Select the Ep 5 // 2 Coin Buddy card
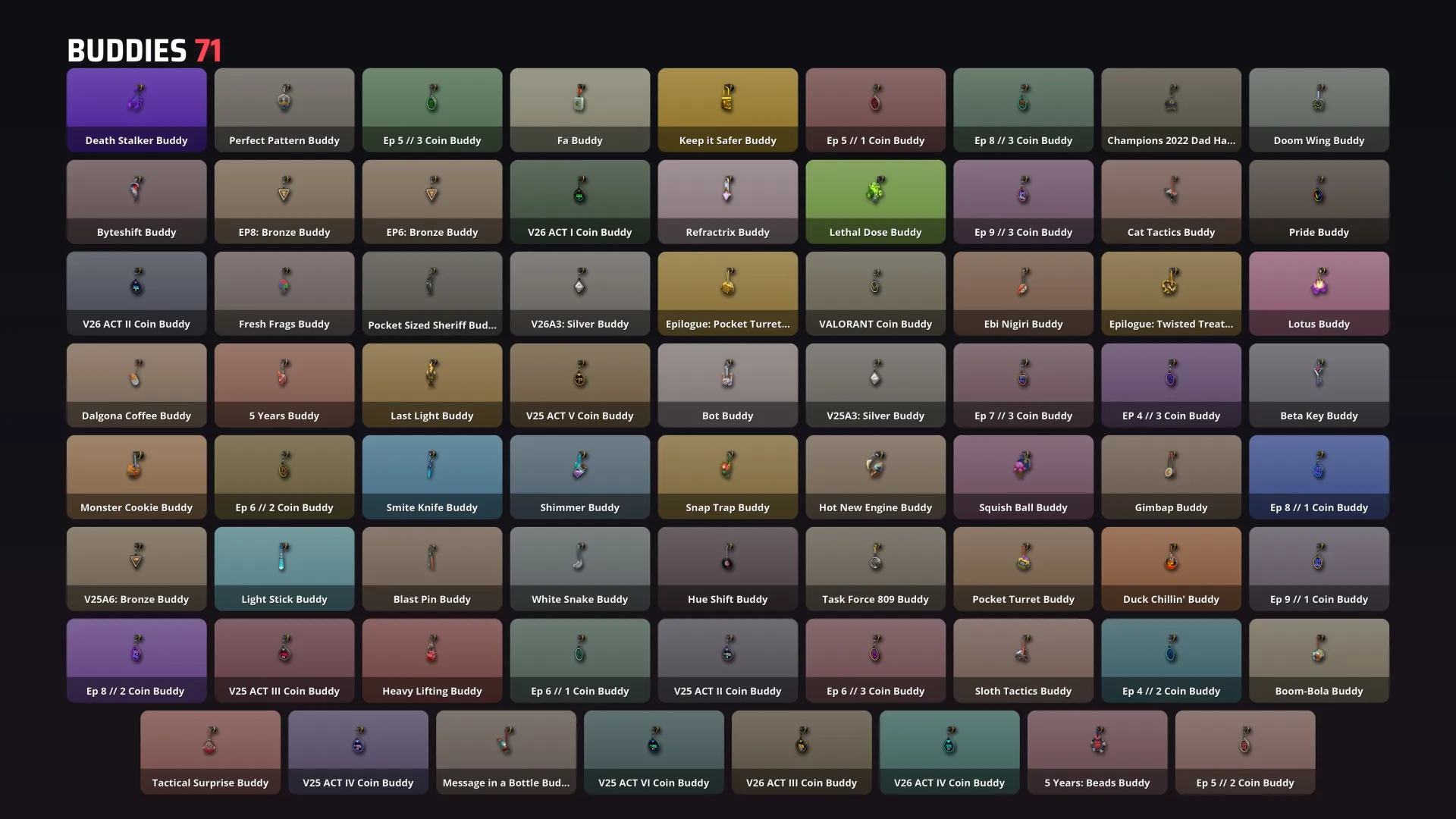1456x819 pixels. coord(1245,752)
